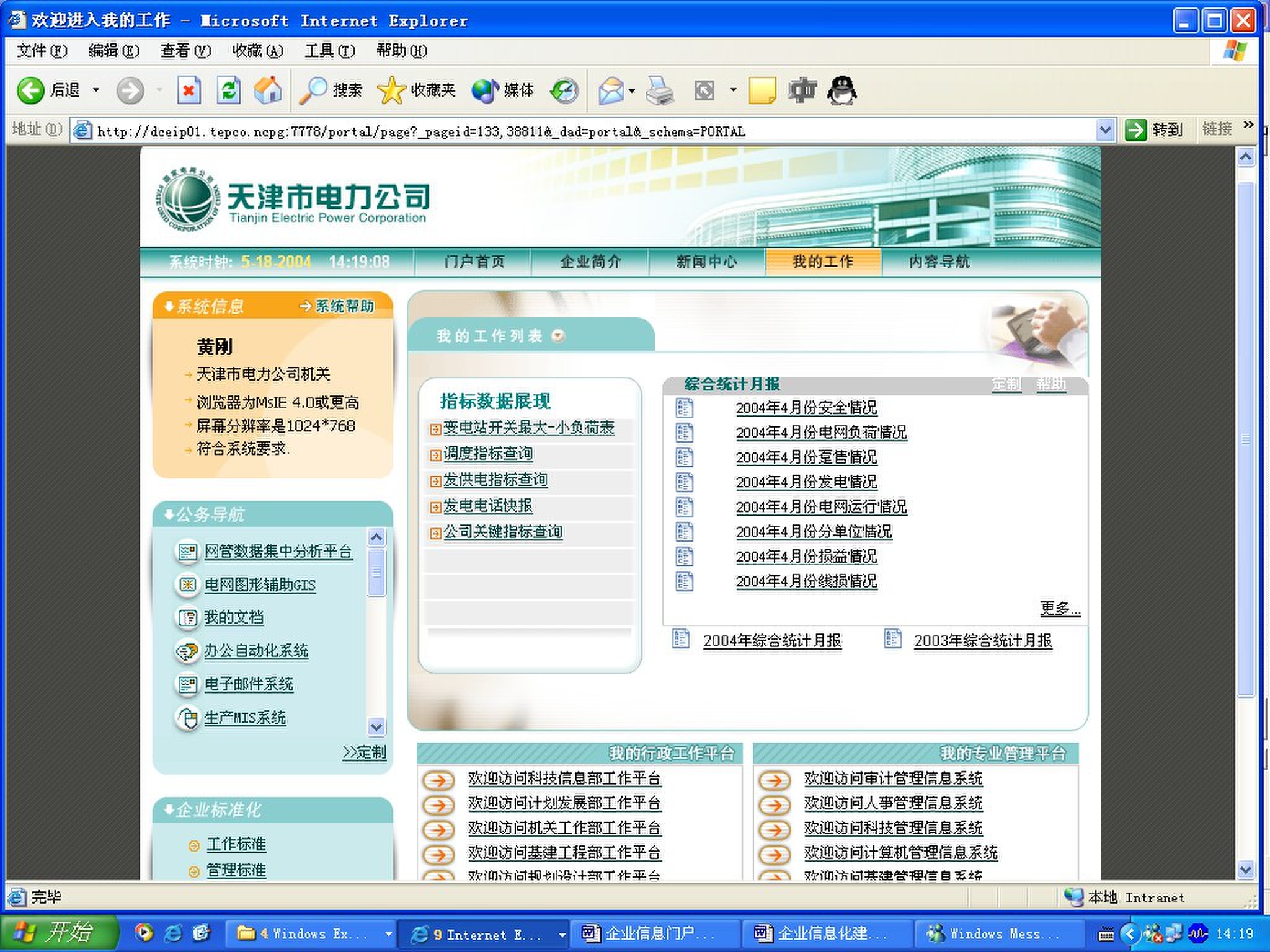
Task: Open the 2004年4月份安全情况 report link
Action: [x=806, y=408]
